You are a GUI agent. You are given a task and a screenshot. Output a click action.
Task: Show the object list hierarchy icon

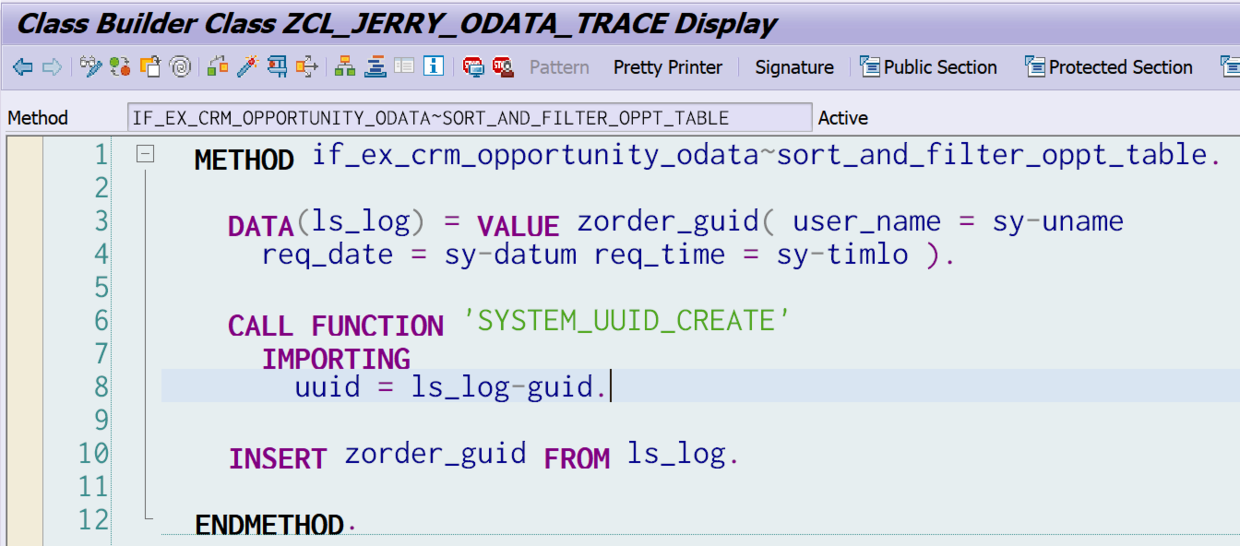(x=345, y=67)
